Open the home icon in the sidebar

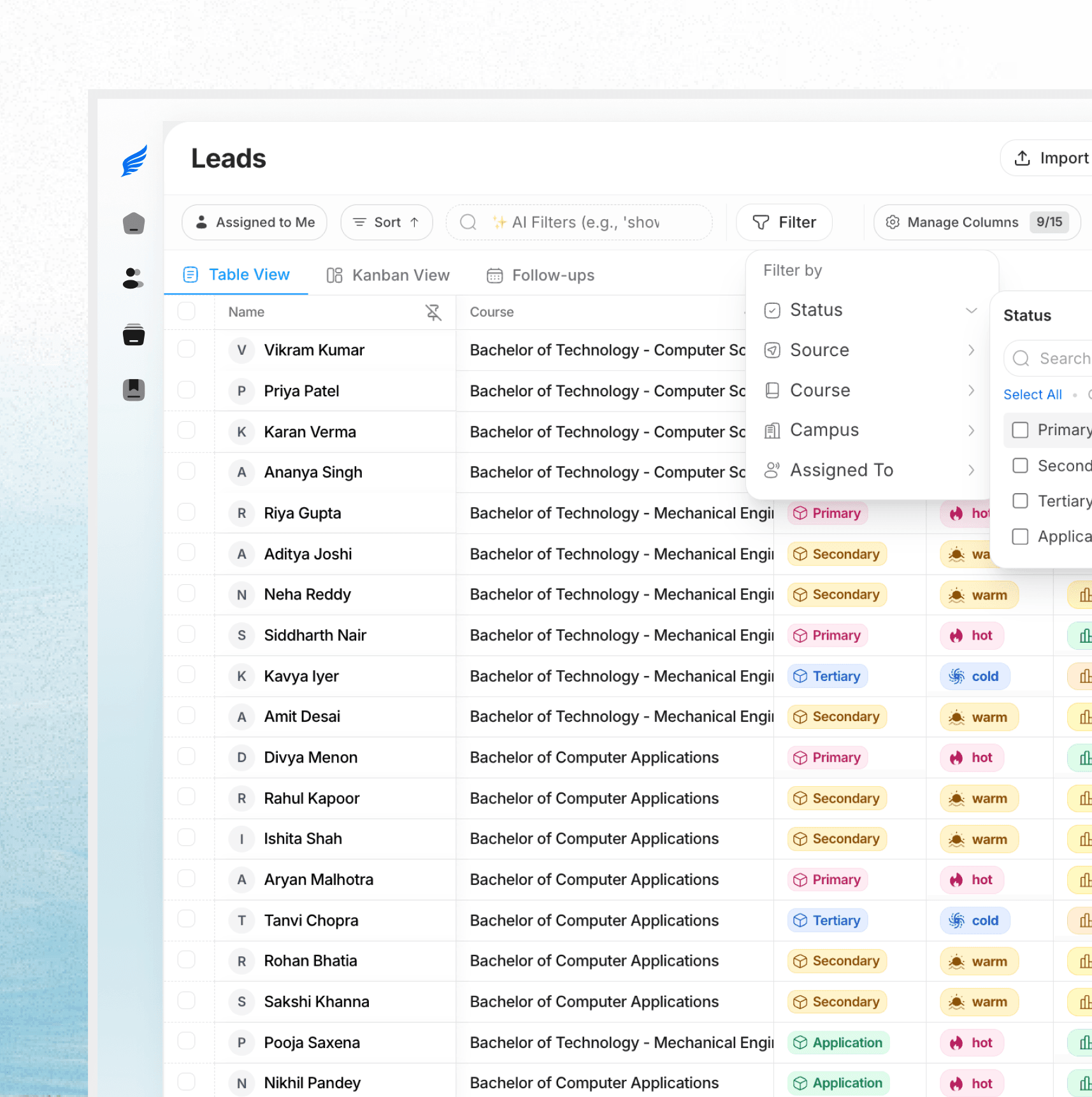133,223
